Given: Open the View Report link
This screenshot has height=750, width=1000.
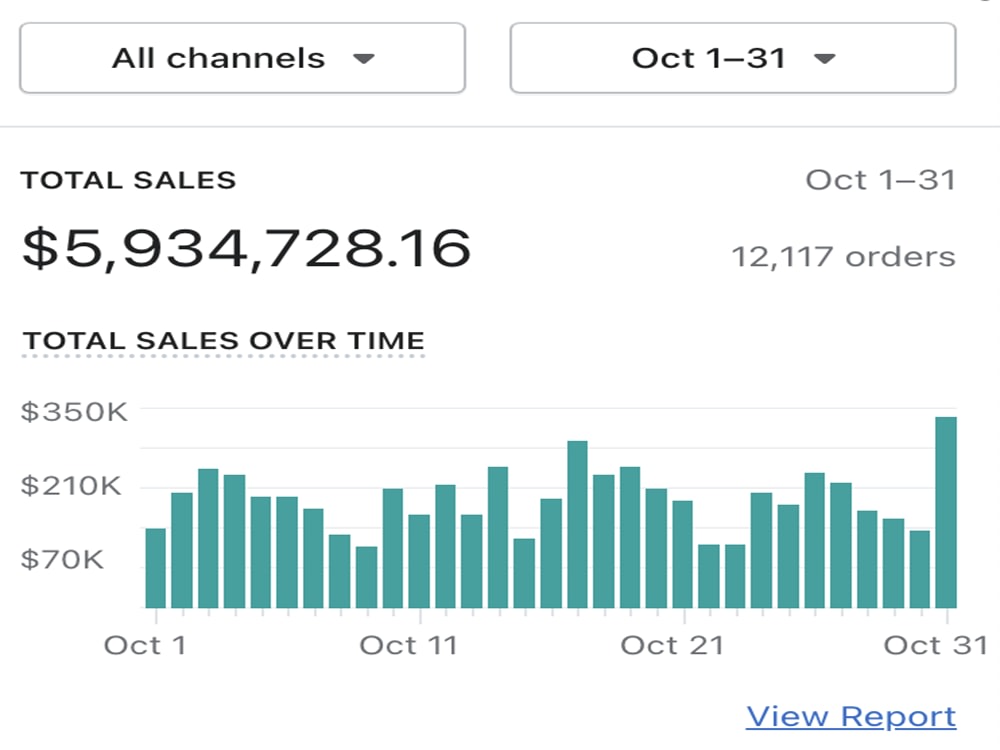Looking at the screenshot, I should click(x=851, y=717).
